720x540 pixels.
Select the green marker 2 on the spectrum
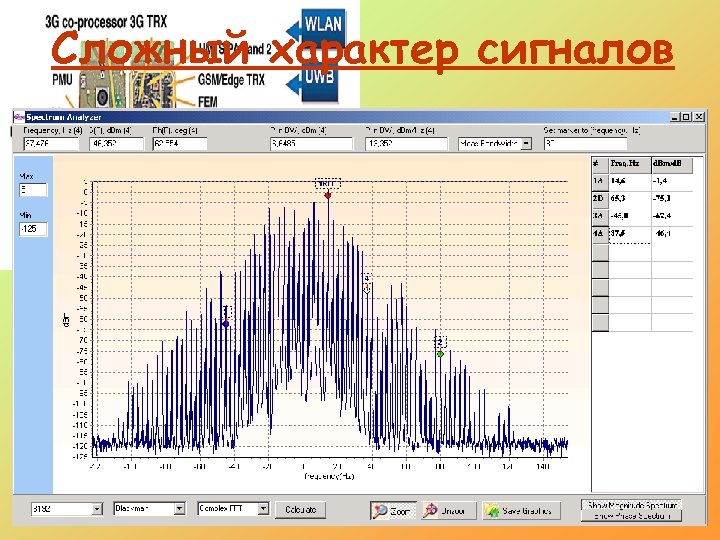point(440,354)
